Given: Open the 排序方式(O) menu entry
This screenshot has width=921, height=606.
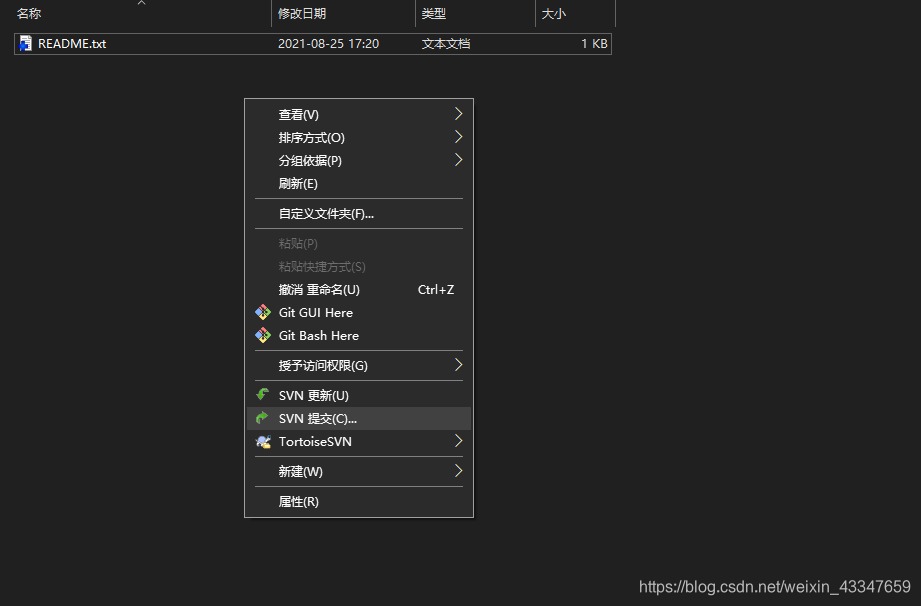Looking at the screenshot, I should (359, 137).
